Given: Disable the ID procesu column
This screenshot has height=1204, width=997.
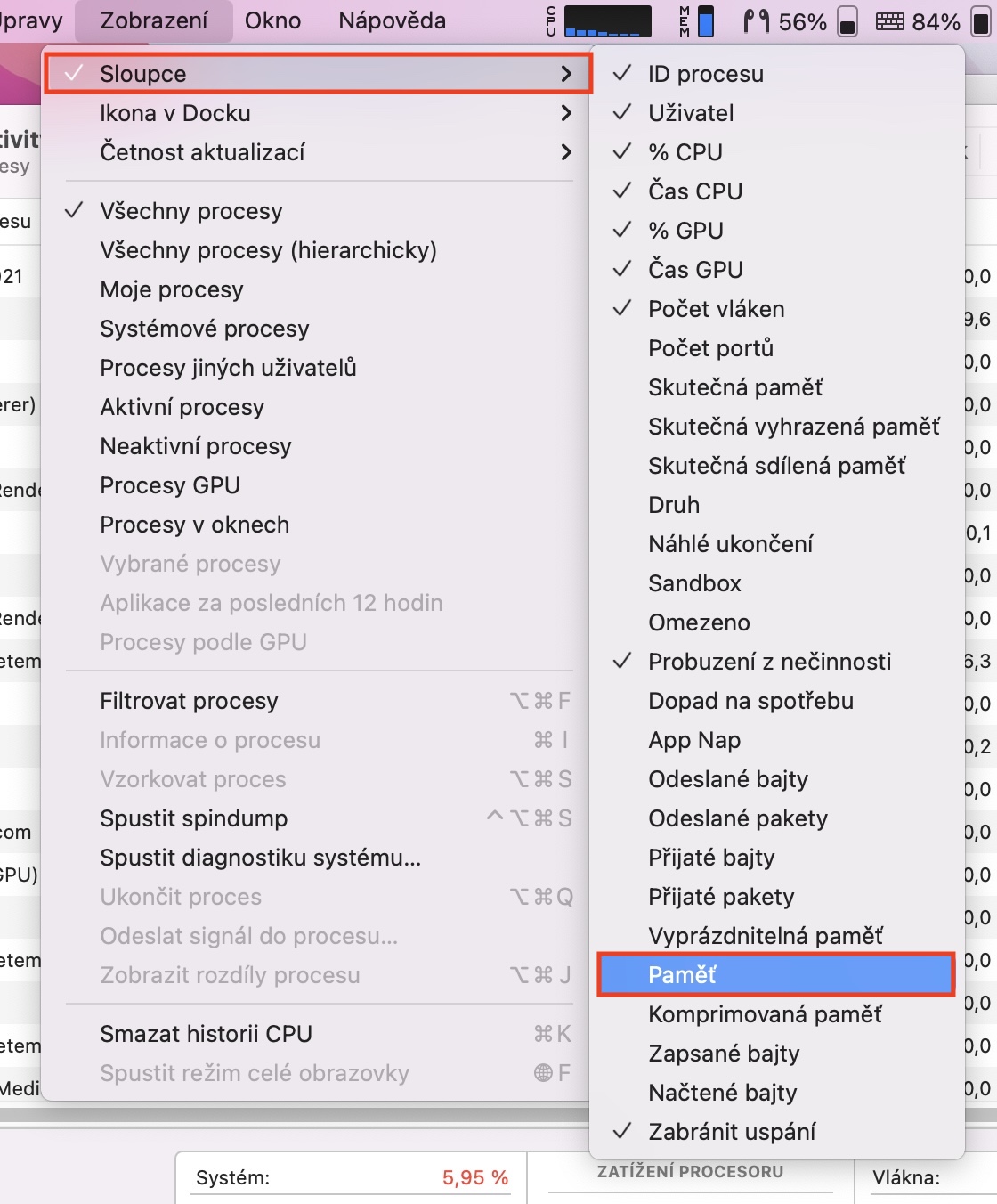Looking at the screenshot, I should (705, 74).
